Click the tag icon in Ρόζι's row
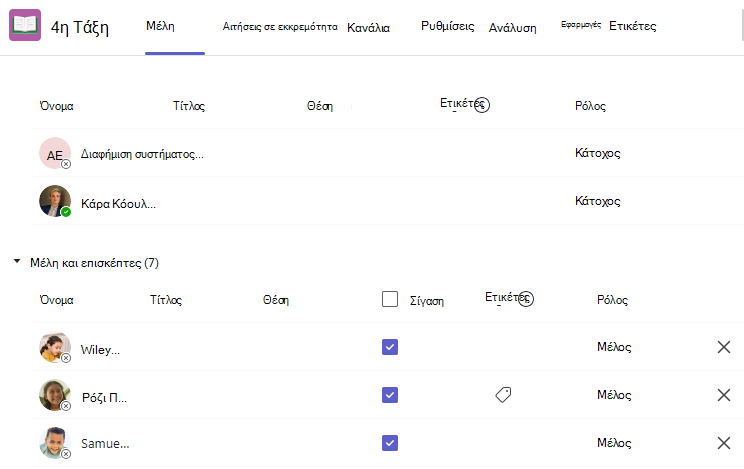744x469 pixels. 503,394
